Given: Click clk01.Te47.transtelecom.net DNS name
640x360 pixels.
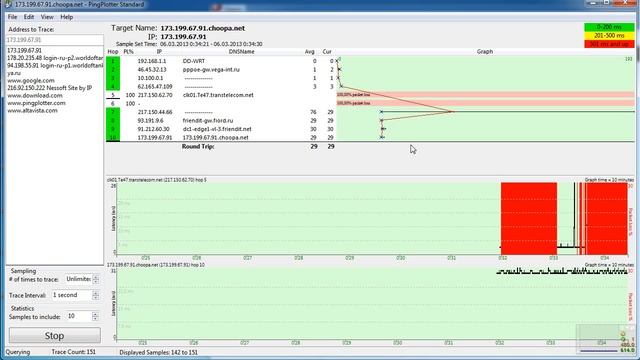Looking at the screenshot, I should (x=218, y=95).
